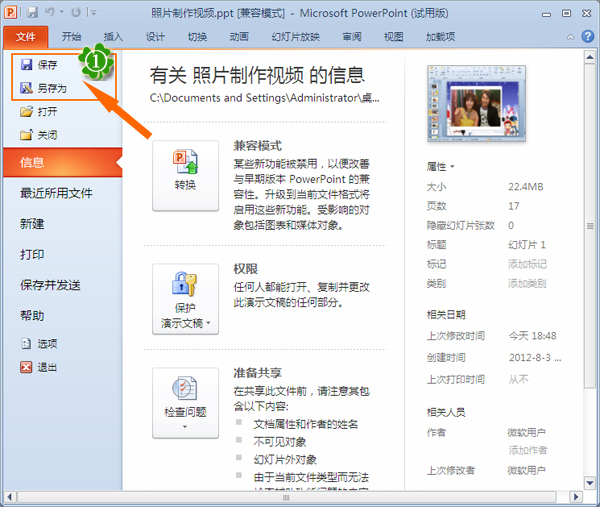Click the file path under the title
The width and height of the screenshot is (600, 507).
click(x=264, y=98)
